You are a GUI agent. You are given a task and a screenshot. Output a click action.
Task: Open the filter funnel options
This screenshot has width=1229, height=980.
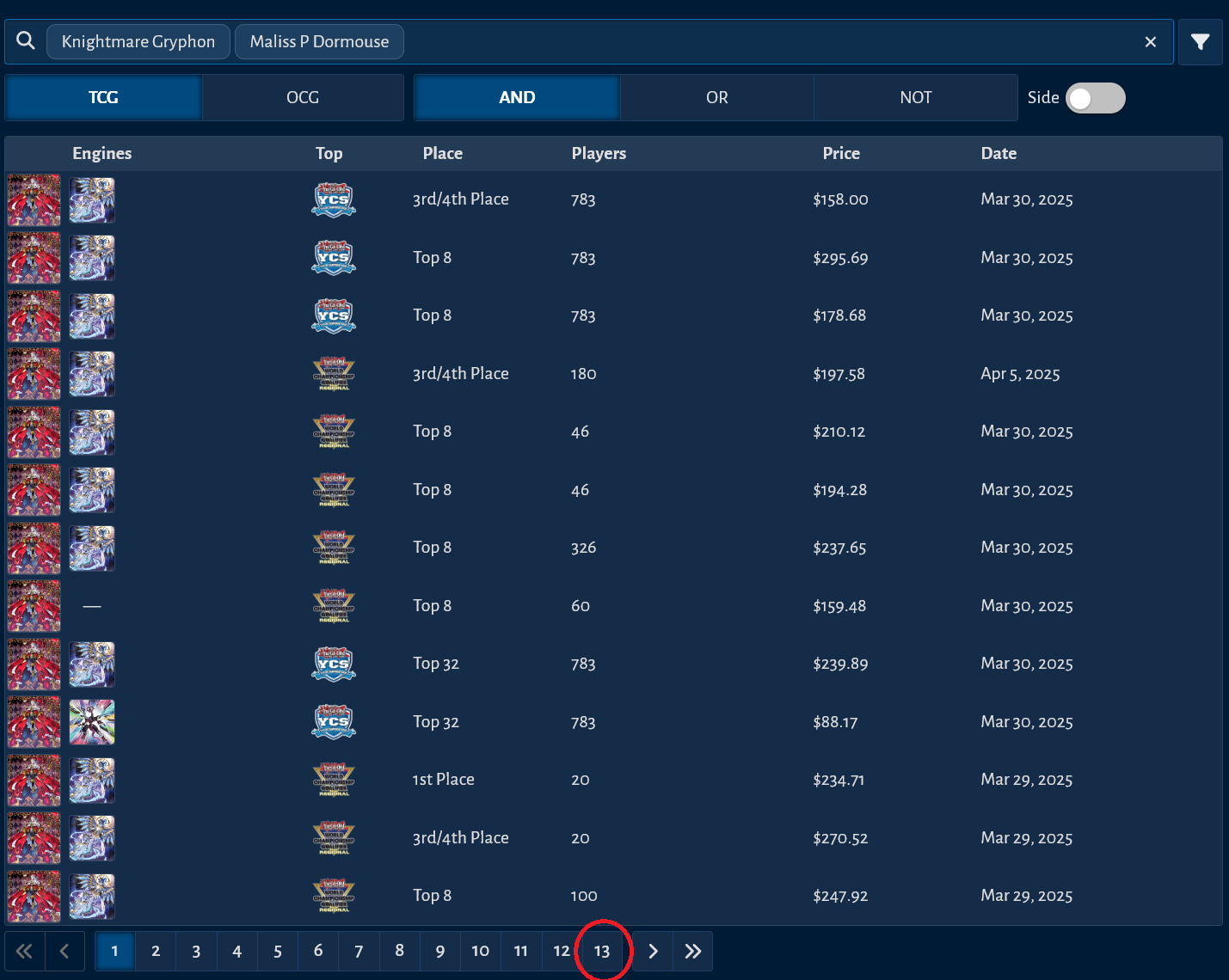coord(1201,41)
